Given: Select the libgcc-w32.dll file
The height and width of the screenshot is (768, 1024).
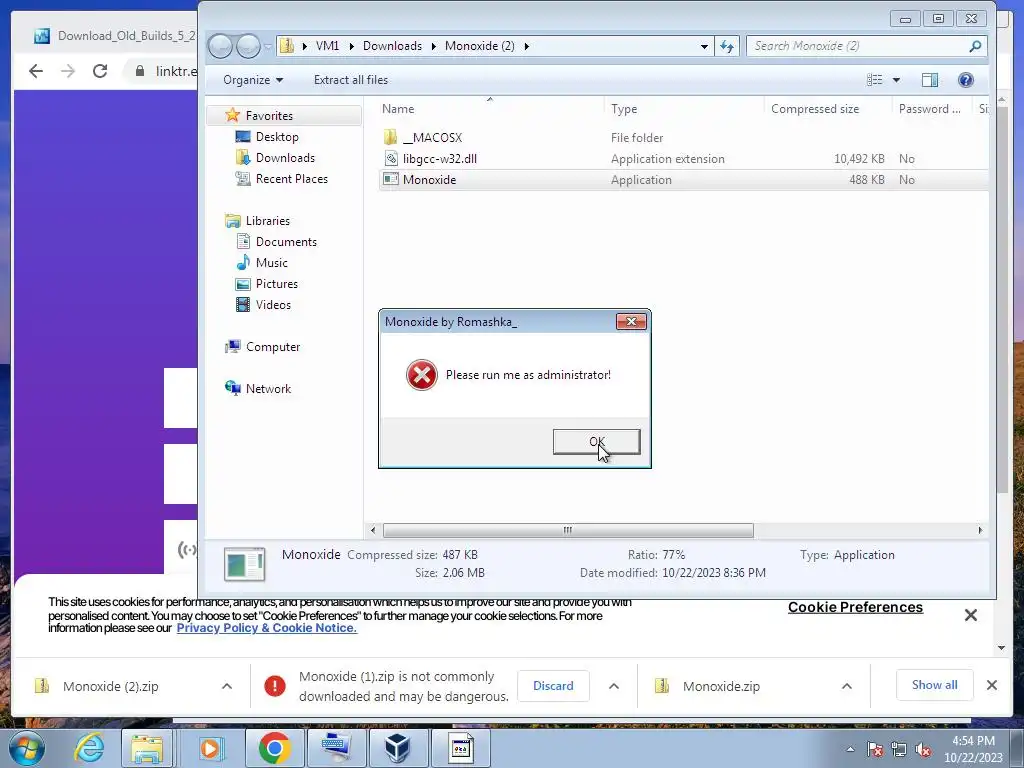Looking at the screenshot, I should click(x=440, y=159).
